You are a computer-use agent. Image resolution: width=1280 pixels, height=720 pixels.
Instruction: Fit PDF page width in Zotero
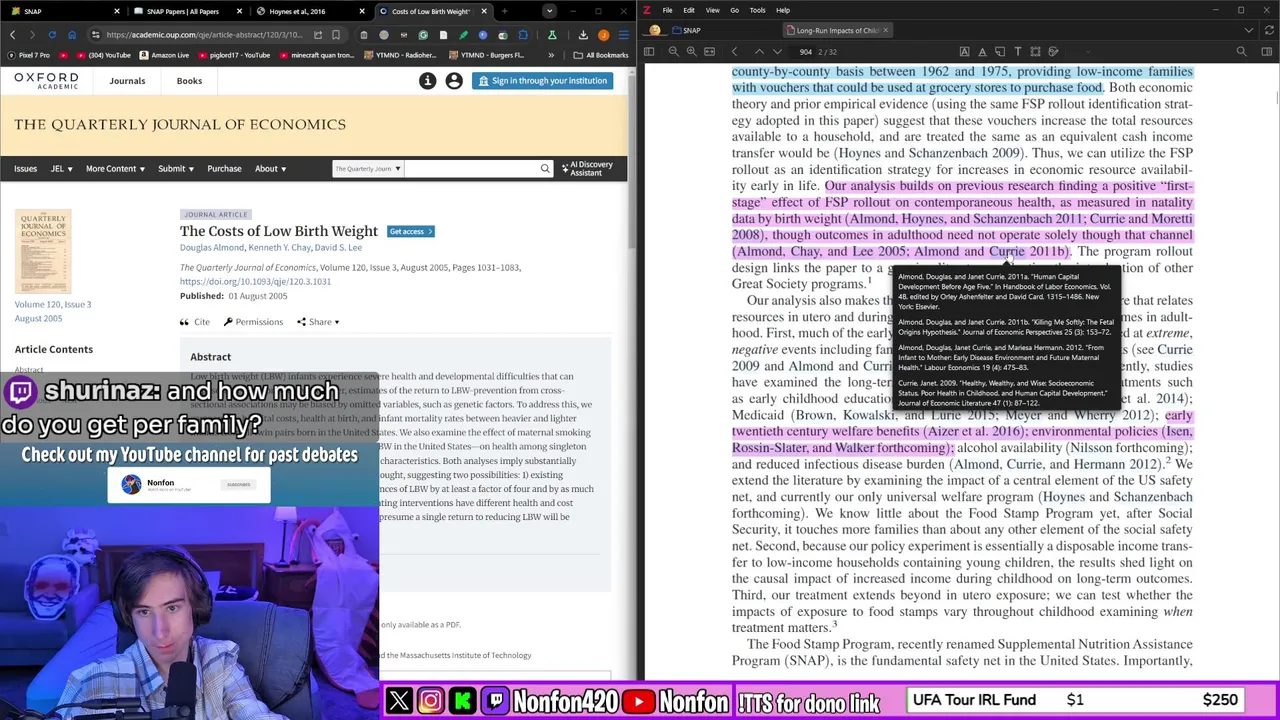click(x=709, y=51)
